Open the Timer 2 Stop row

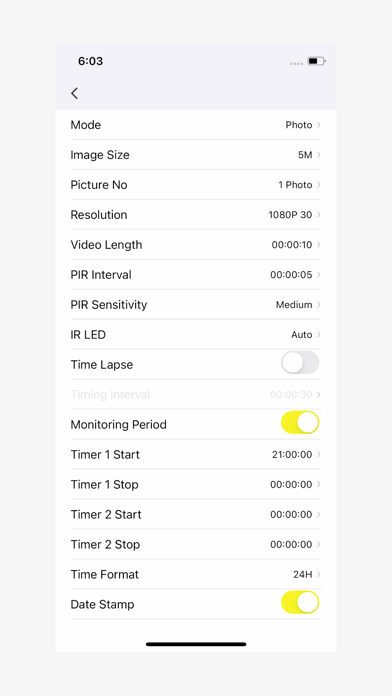[196, 545]
